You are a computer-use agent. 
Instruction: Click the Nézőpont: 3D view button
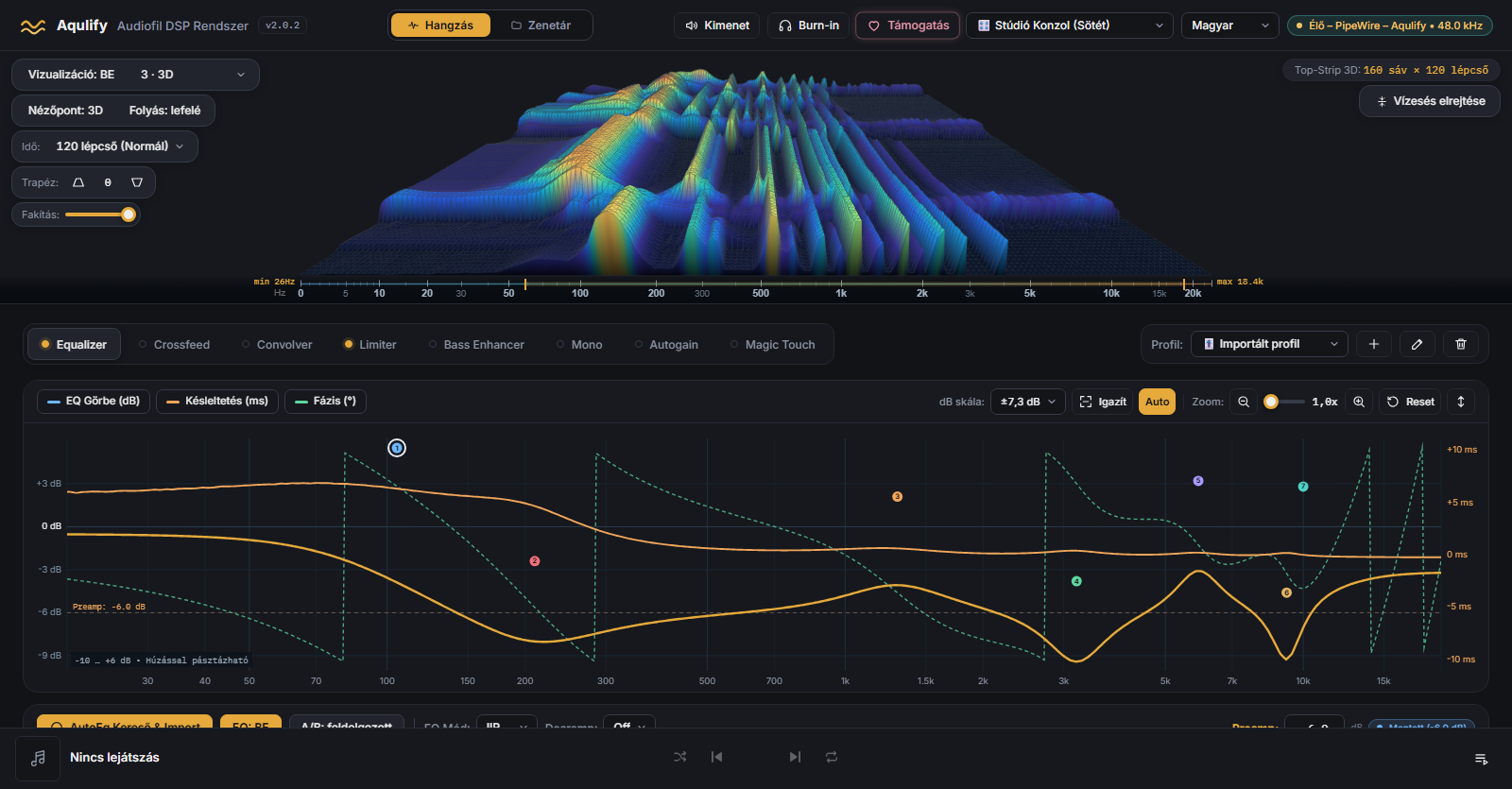point(65,111)
